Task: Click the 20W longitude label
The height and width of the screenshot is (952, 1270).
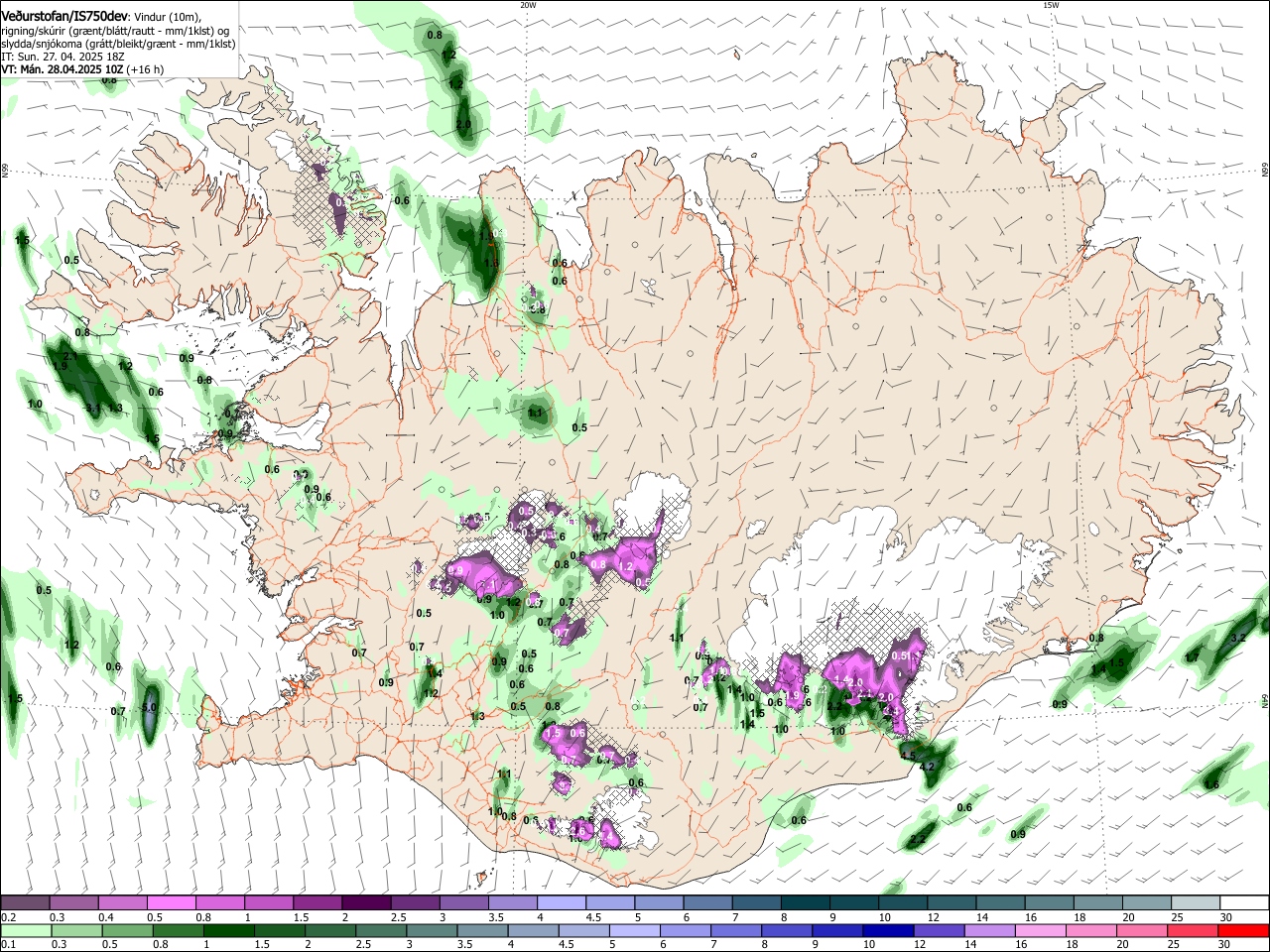Action: [x=528, y=5]
